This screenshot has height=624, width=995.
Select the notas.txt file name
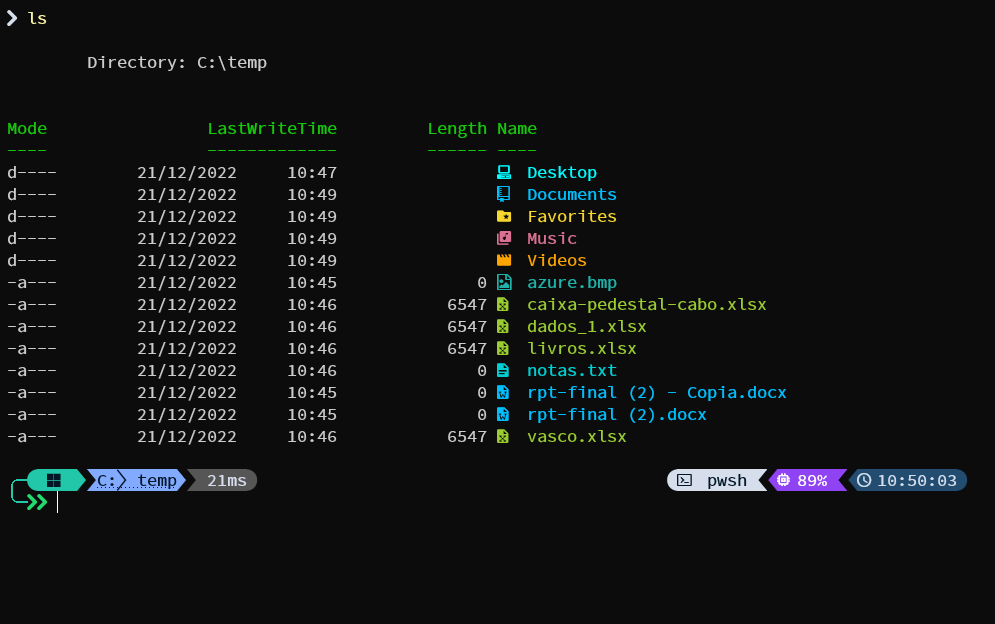(572, 370)
